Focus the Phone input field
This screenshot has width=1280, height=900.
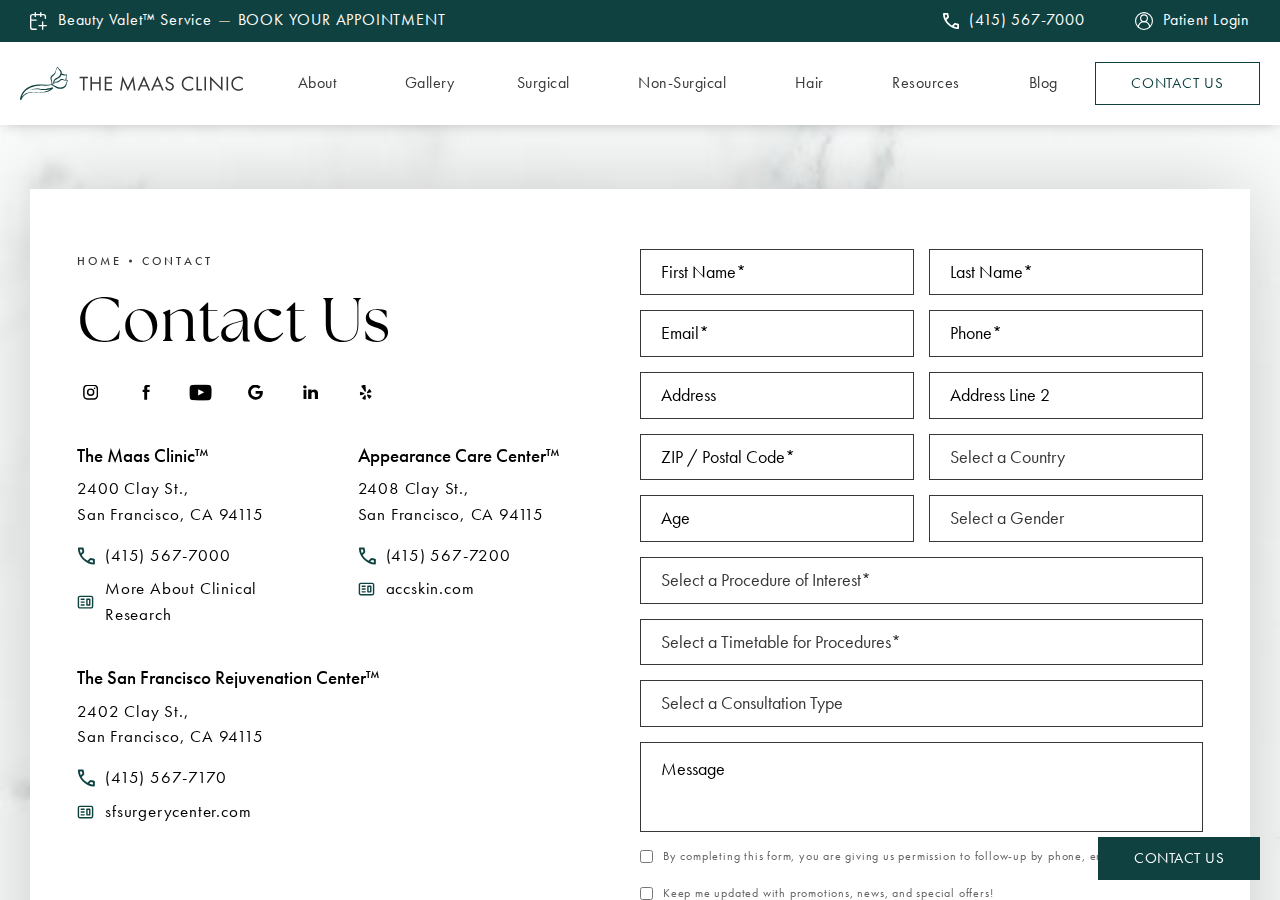[1066, 333]
